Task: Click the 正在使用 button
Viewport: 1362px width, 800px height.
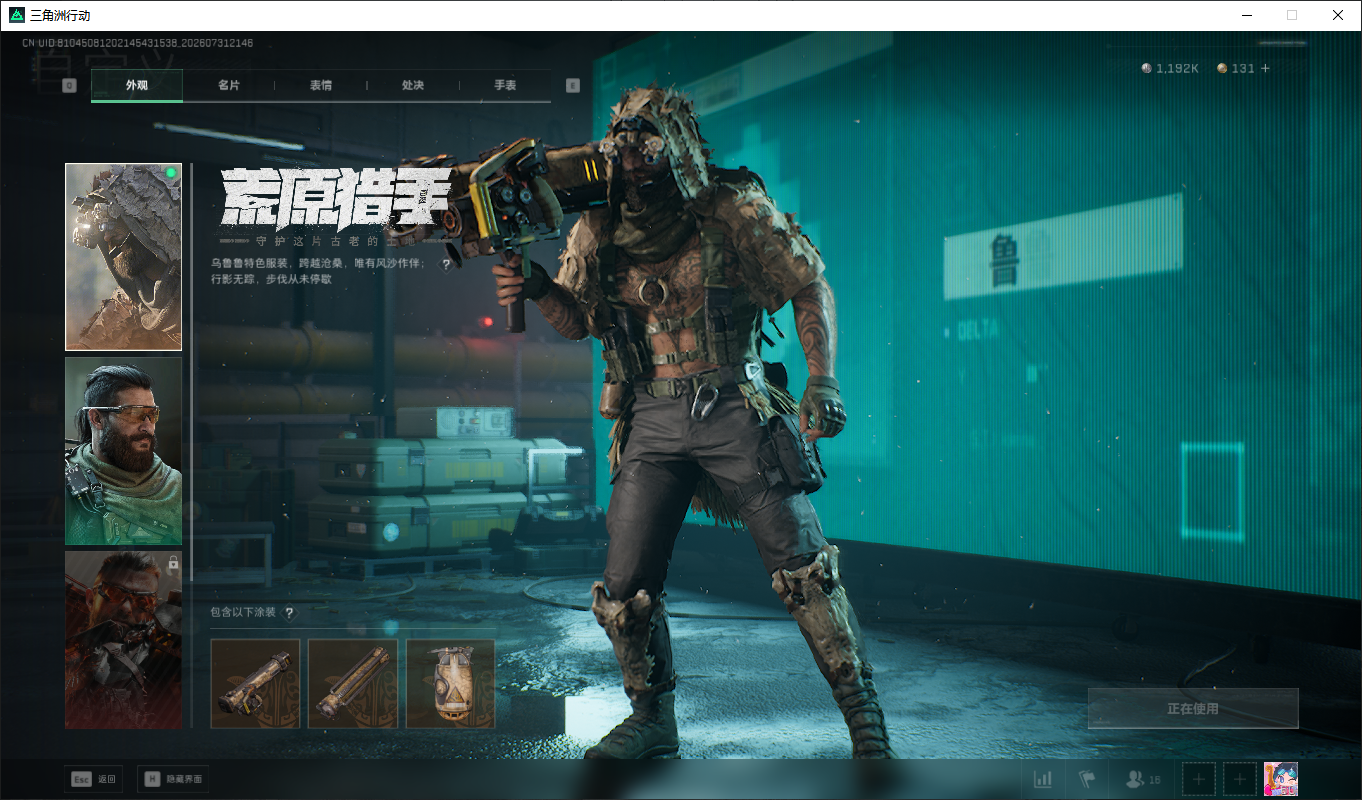Action: (1193, 709)
